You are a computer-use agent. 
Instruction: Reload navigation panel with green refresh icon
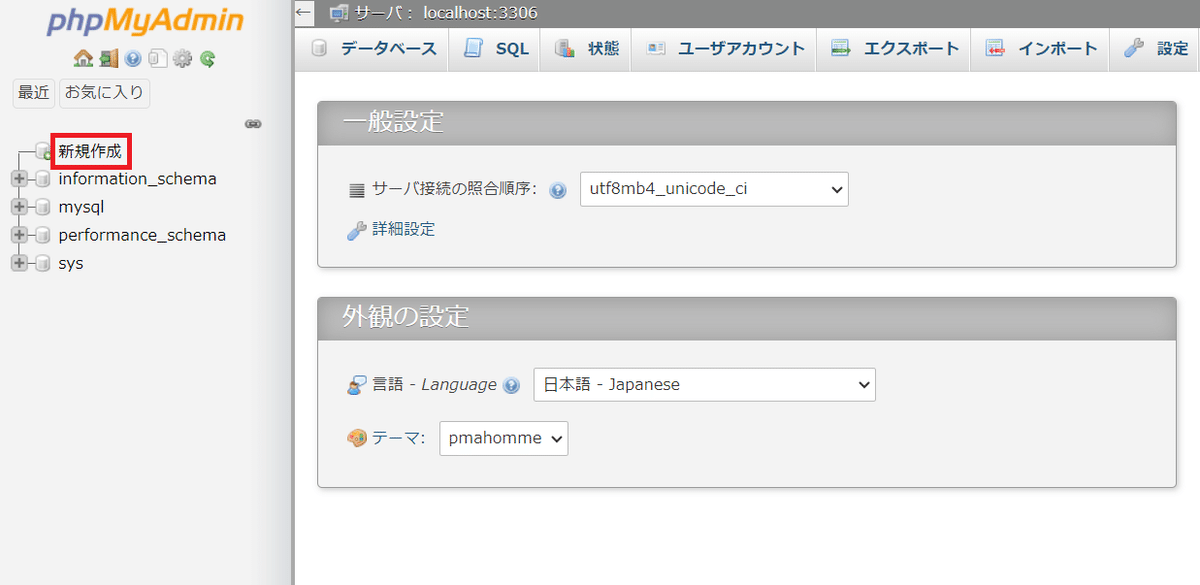(207, 59)
